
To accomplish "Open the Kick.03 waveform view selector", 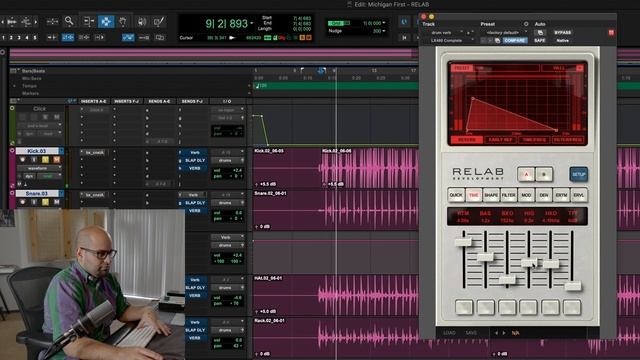I will [39, 168].
